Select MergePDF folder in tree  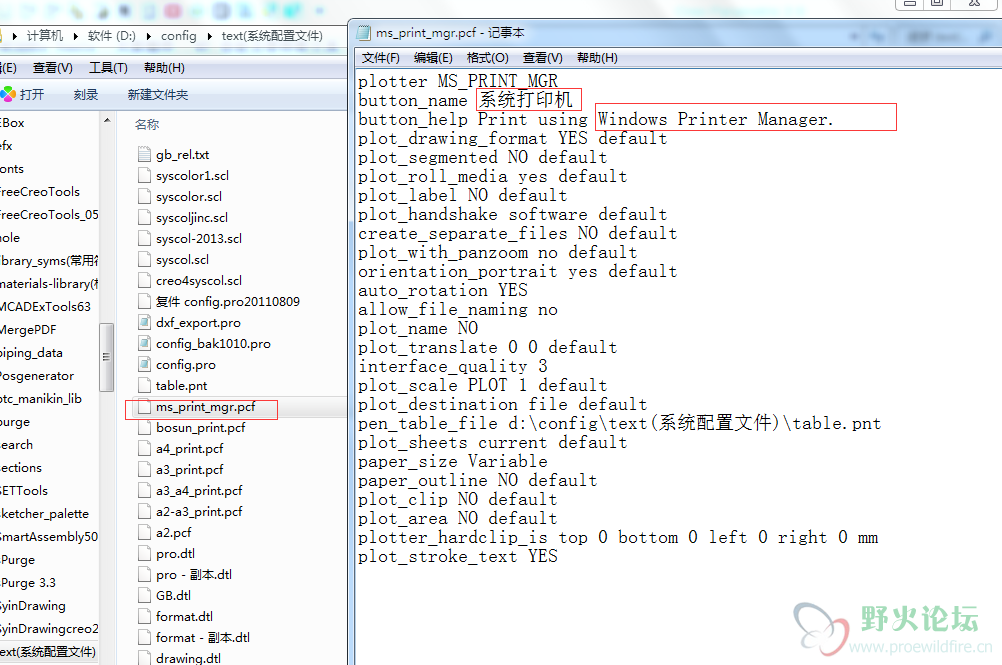(28, 330)
